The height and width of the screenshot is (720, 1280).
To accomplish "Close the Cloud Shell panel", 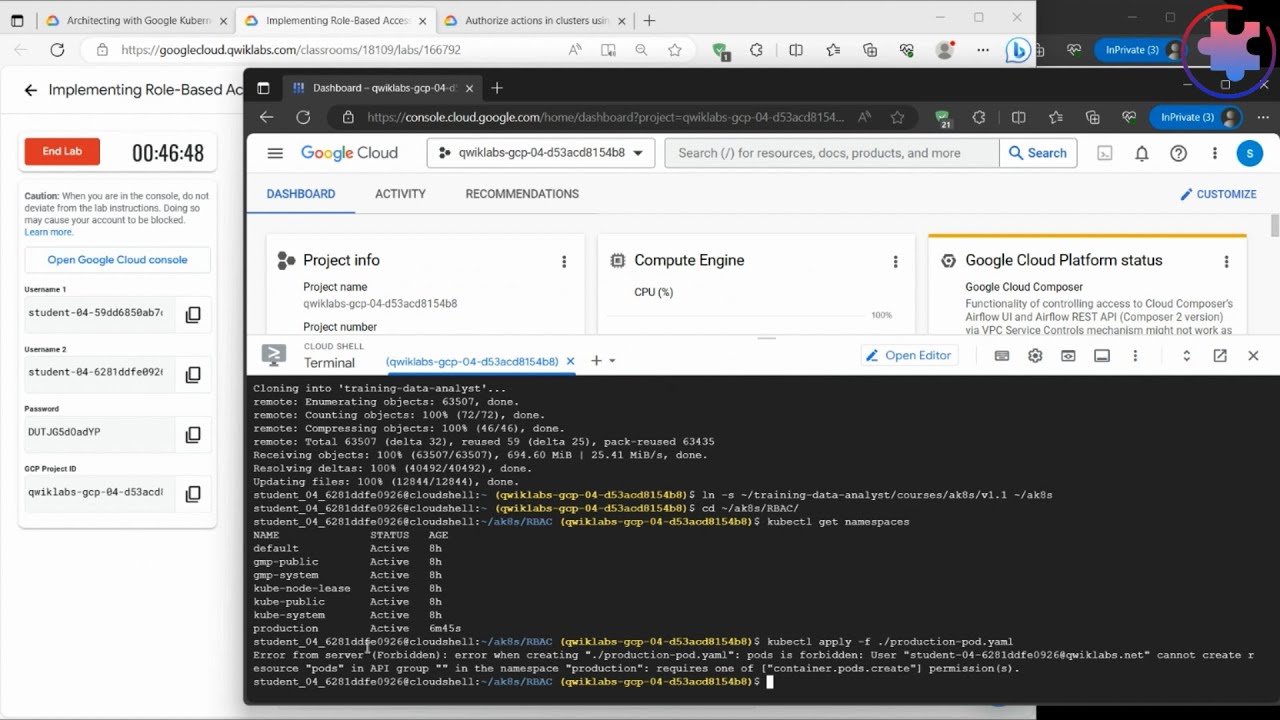I will pos(1253,356).
